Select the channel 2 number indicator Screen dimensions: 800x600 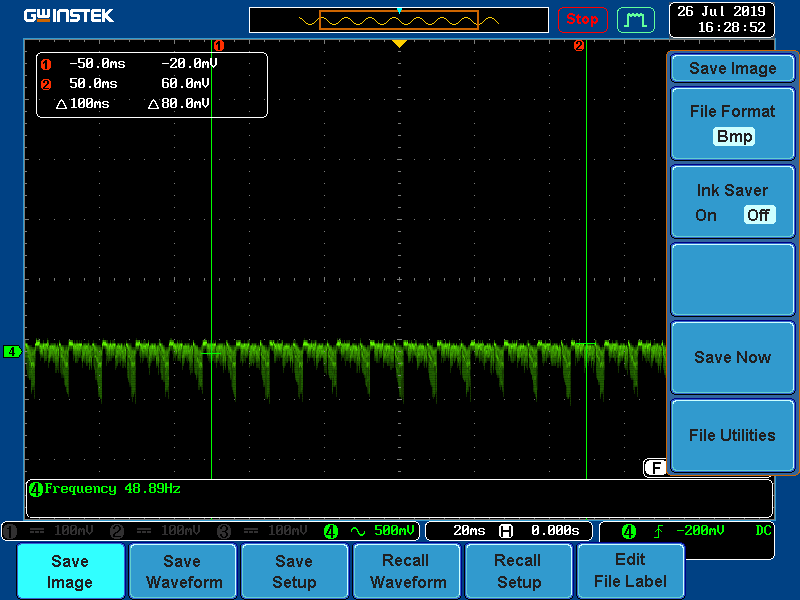tap(117, 531)
